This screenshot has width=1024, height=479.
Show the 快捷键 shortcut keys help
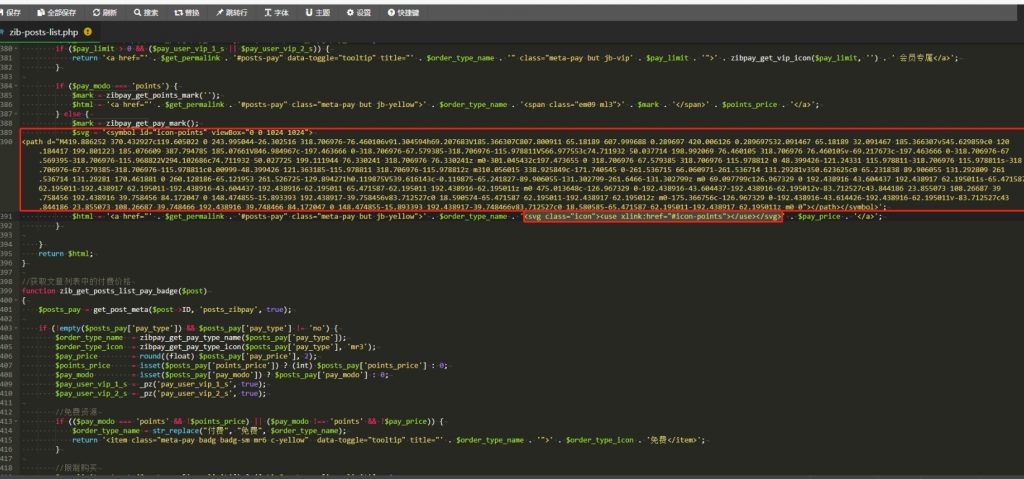click(404, 12)
